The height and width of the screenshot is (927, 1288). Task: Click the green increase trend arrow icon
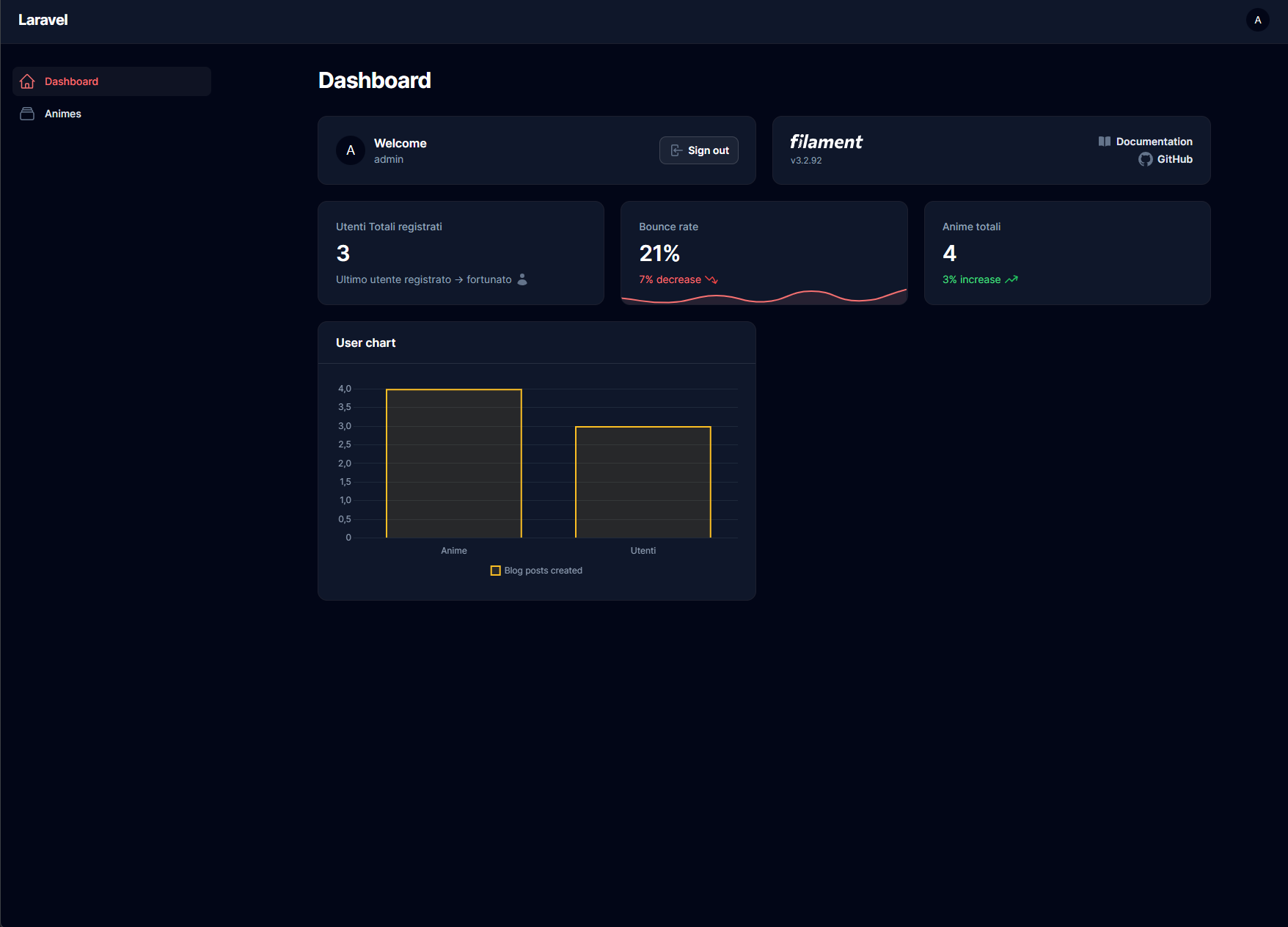point(1011,279)
